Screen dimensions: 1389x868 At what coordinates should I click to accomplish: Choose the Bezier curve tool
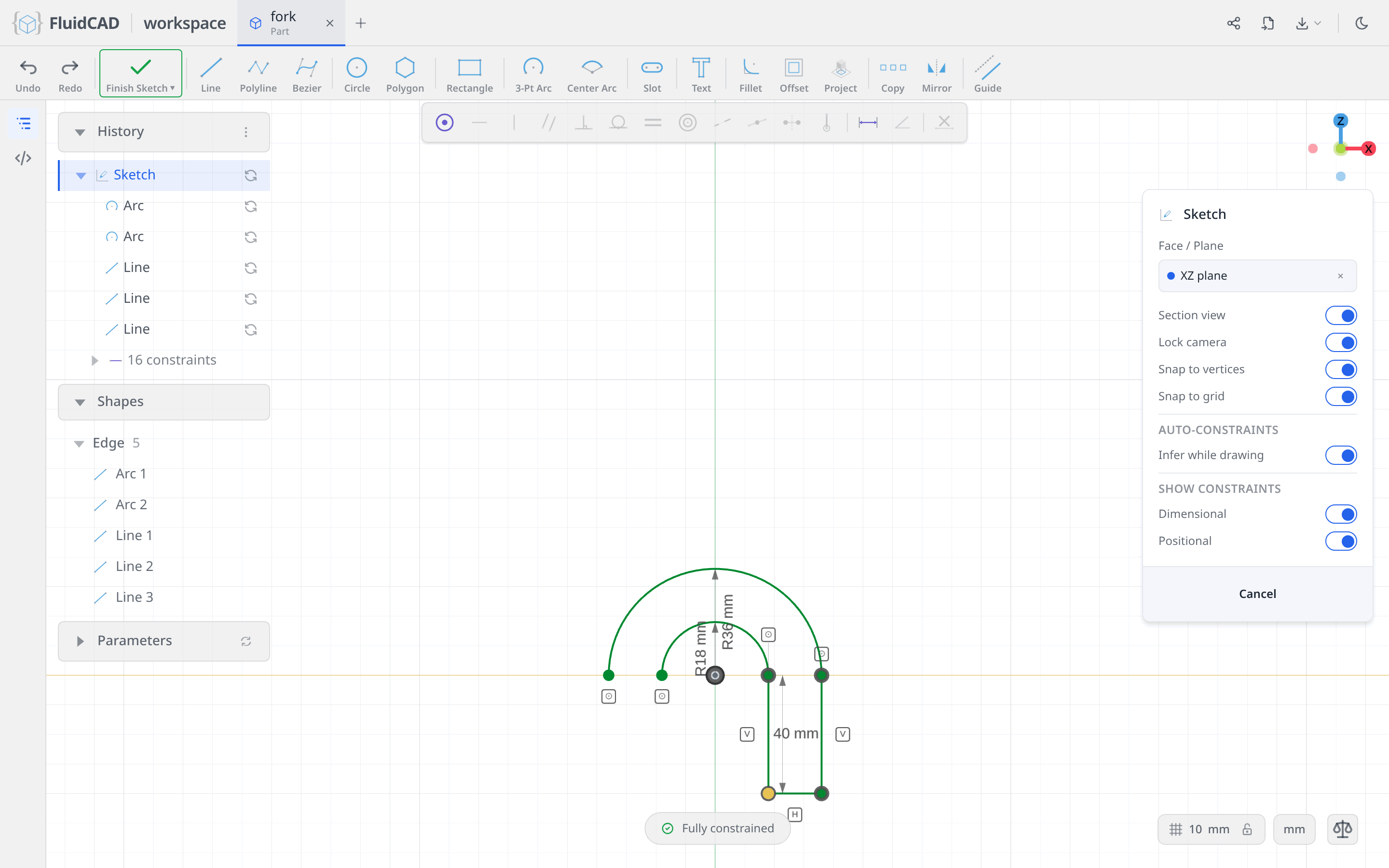pyautogui.click(x=307, y=74)
